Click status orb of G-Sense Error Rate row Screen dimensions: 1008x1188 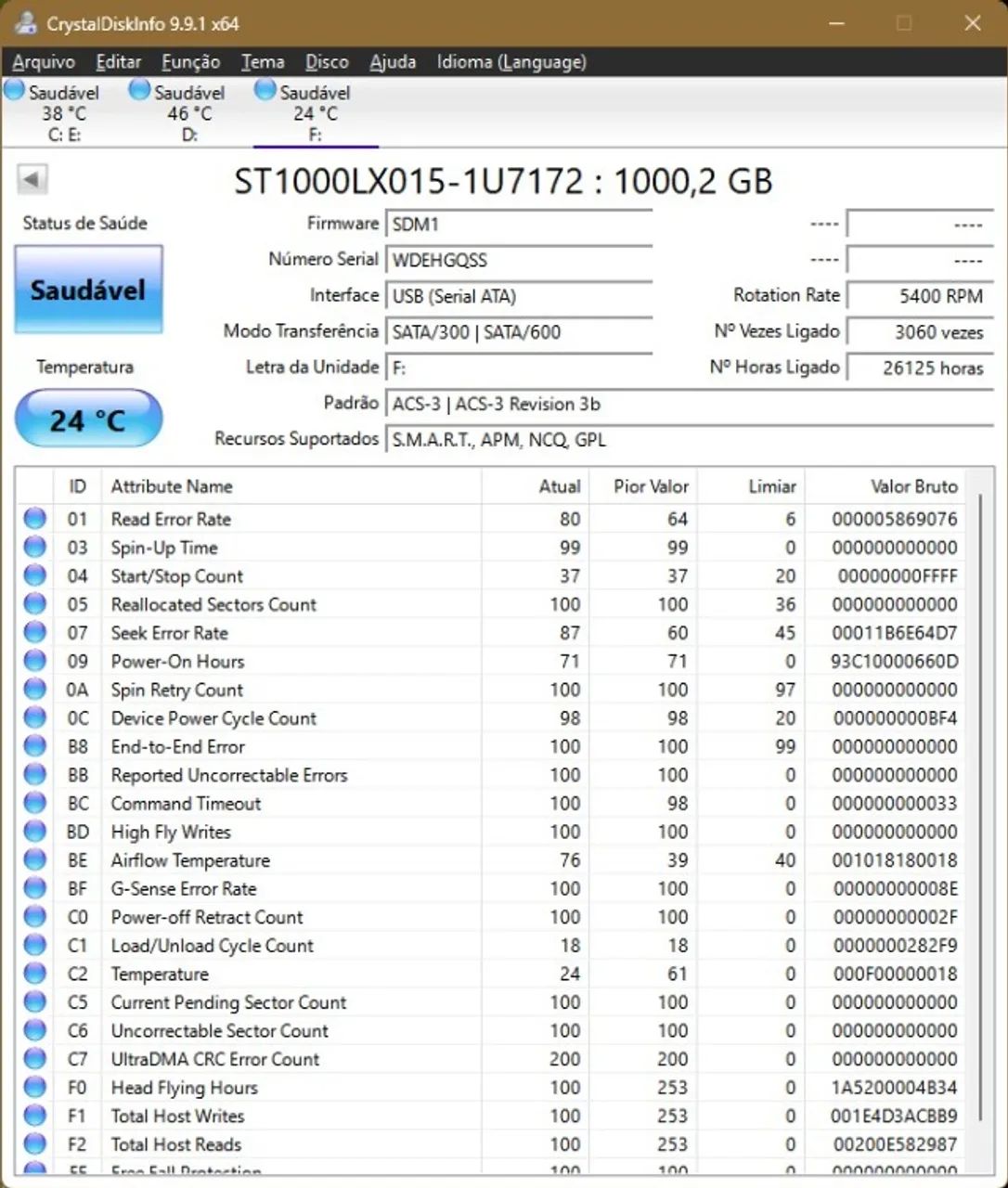[x=35, y=888]
